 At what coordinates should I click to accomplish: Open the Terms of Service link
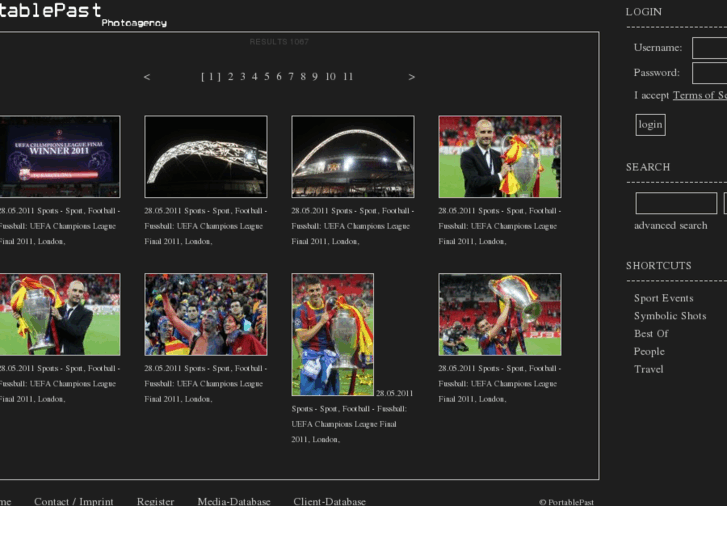[700, 95]
